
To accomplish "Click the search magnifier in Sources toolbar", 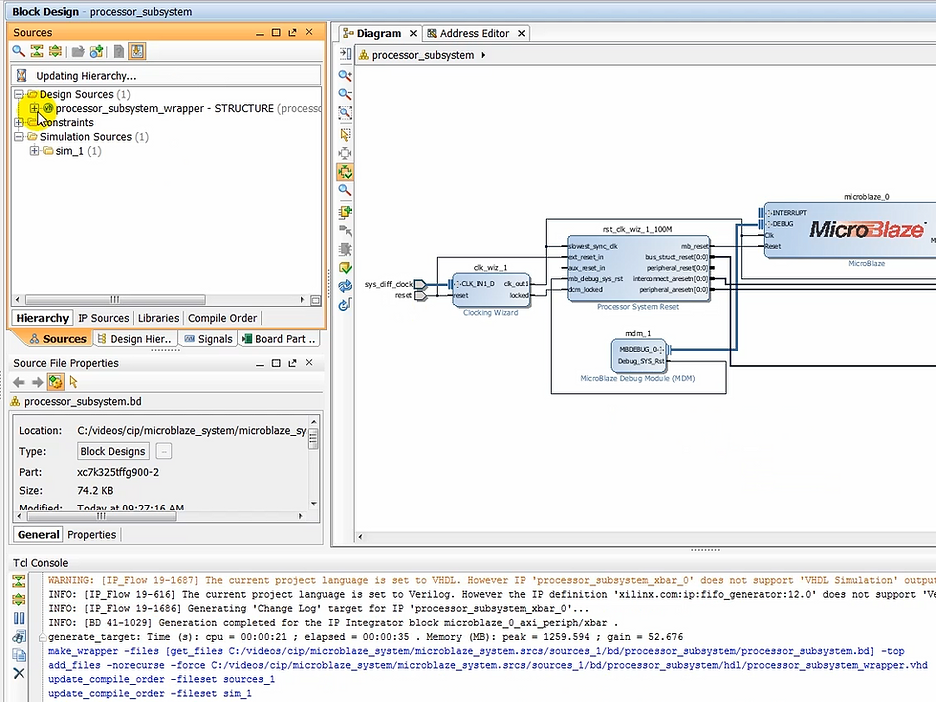I will (17, 50).
